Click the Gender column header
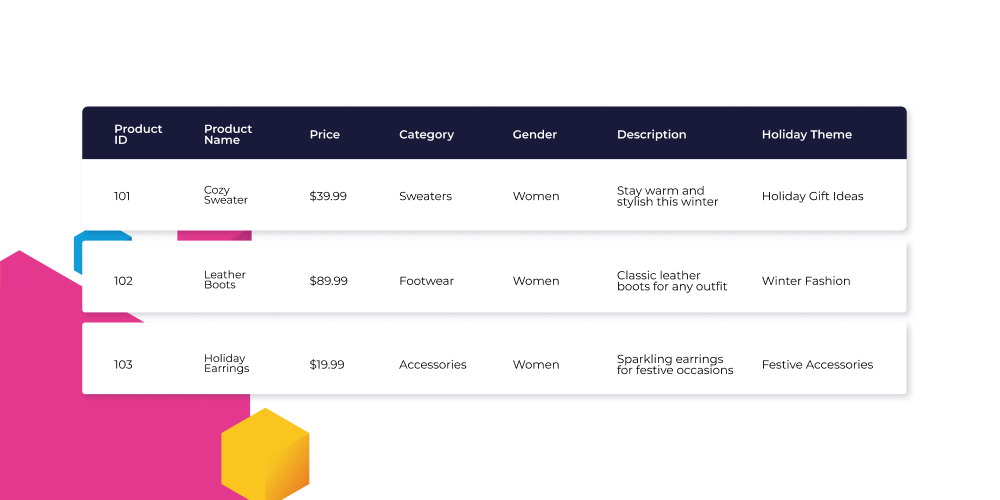1000x500 pixels. (x=534, y=135)
